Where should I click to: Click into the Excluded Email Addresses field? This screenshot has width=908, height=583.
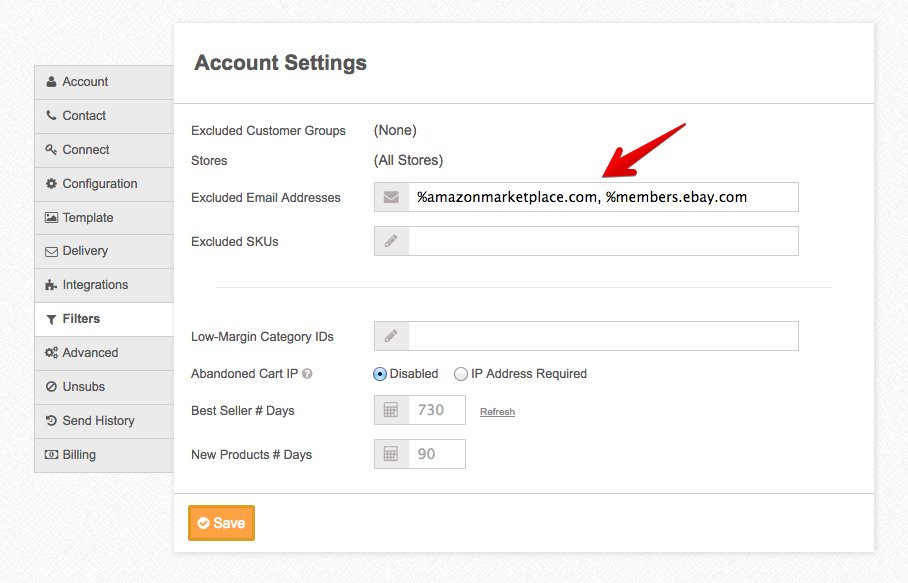pyautogui.click(x=602, y=197)
